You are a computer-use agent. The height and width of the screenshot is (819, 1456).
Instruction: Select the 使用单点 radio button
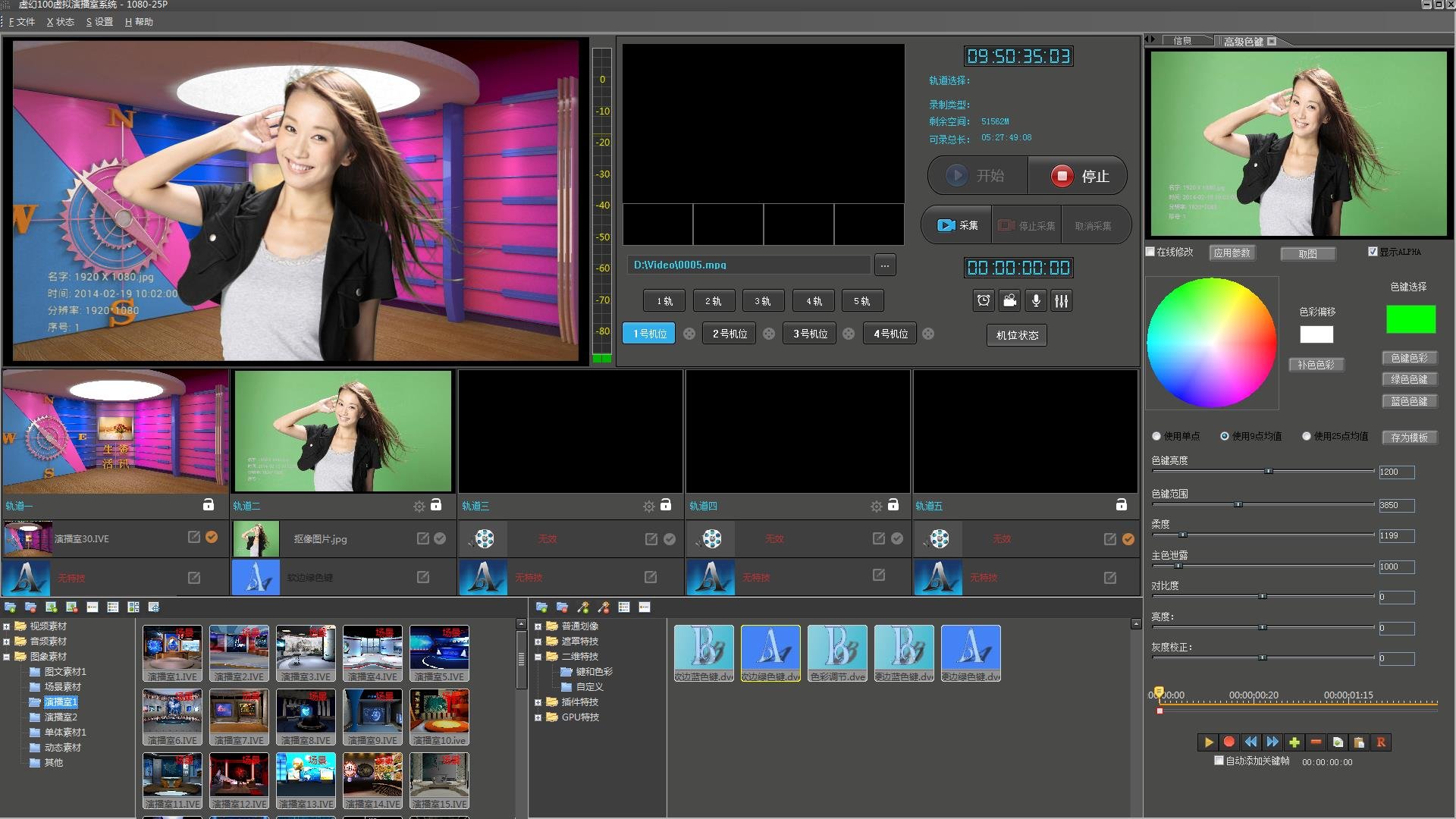point(1156,436)
